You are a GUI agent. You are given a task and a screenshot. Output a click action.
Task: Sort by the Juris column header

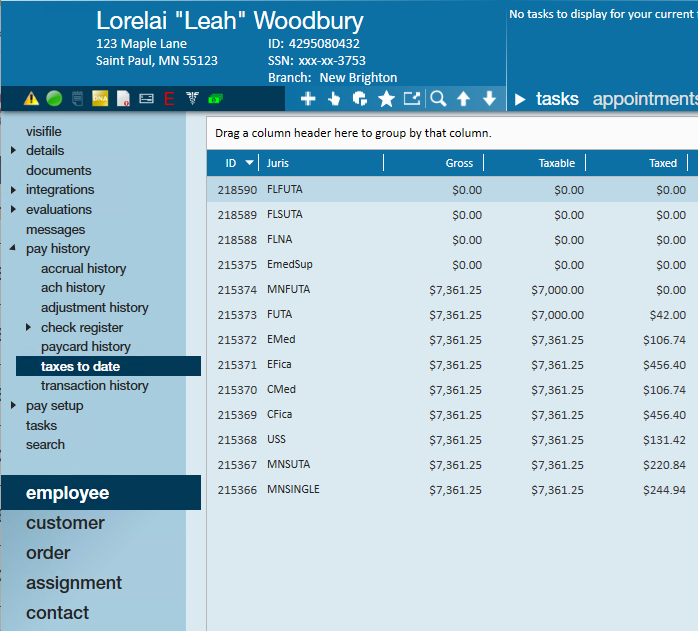(x=321, y=163)
